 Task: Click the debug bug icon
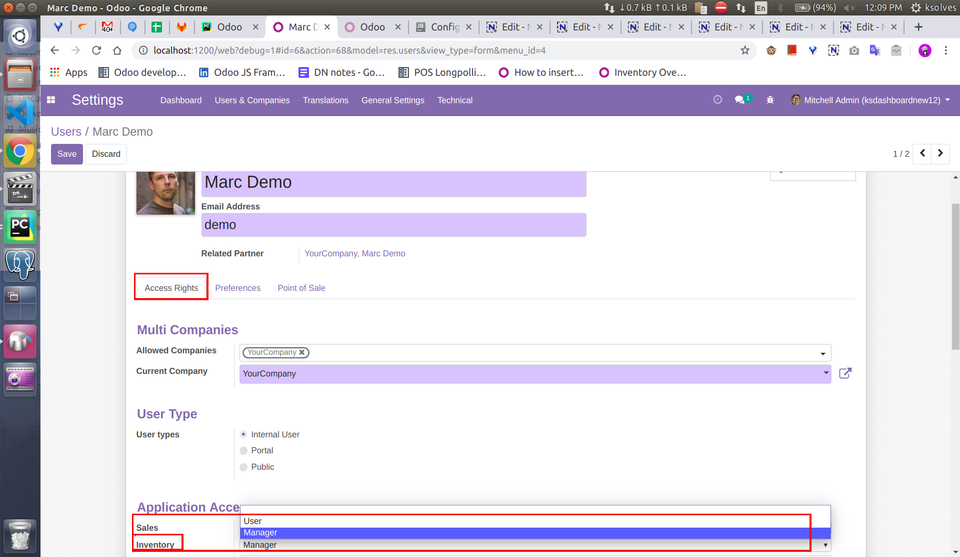[769, 100]
